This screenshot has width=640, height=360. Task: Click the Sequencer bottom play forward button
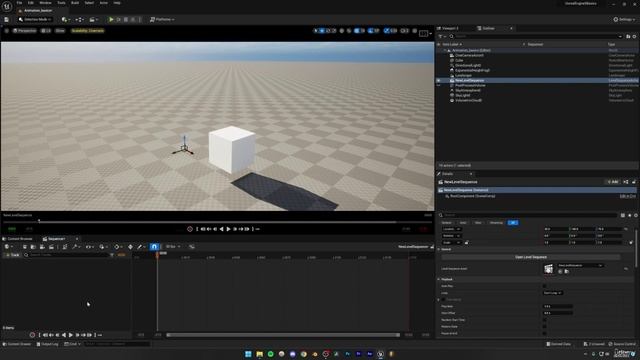71,335
